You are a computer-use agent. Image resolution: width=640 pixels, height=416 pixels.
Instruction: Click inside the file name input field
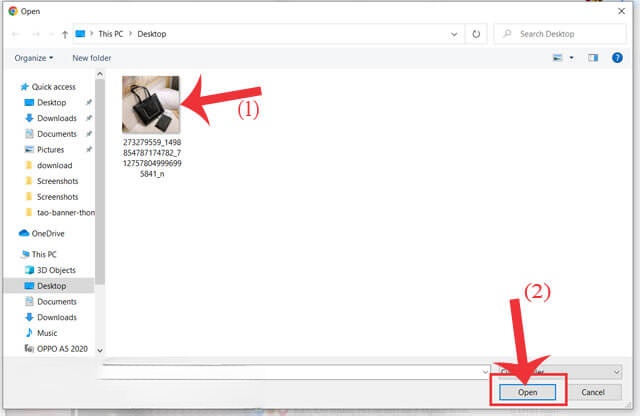point(291,372)
